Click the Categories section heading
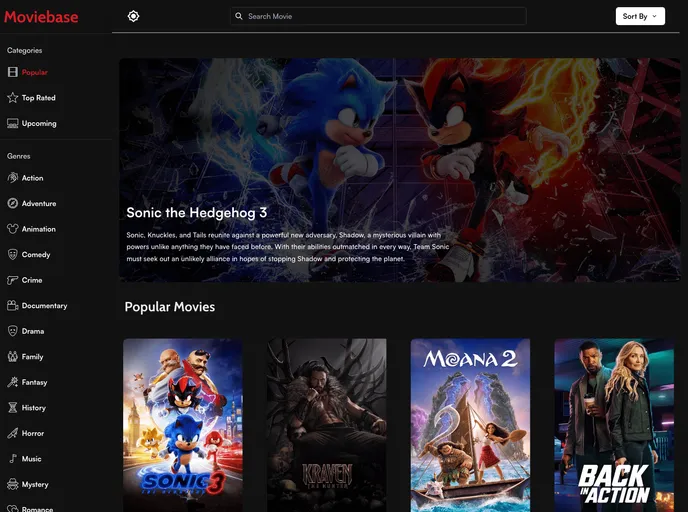This screenshot has width=688, height=512. tap(25, 50)
